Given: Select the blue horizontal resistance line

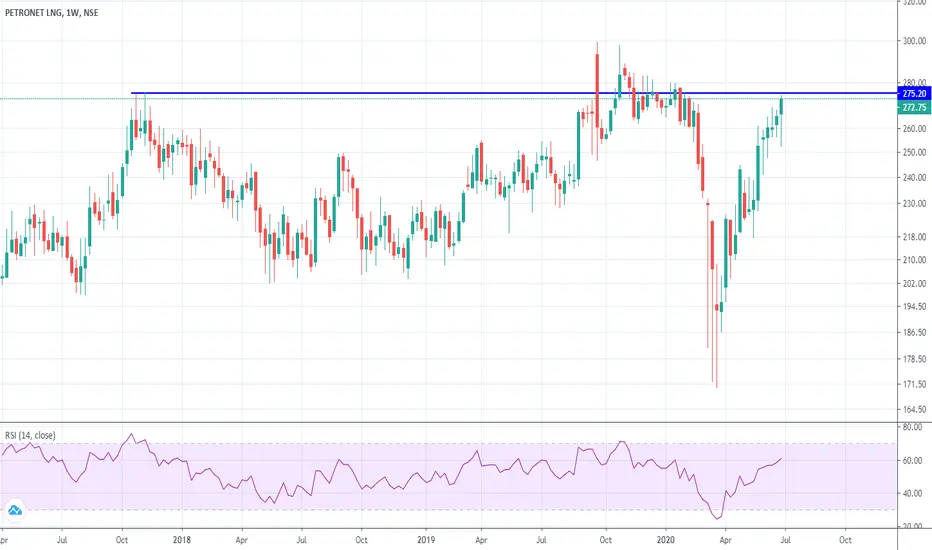Looking at the screenshot, I should pos(514,93).
